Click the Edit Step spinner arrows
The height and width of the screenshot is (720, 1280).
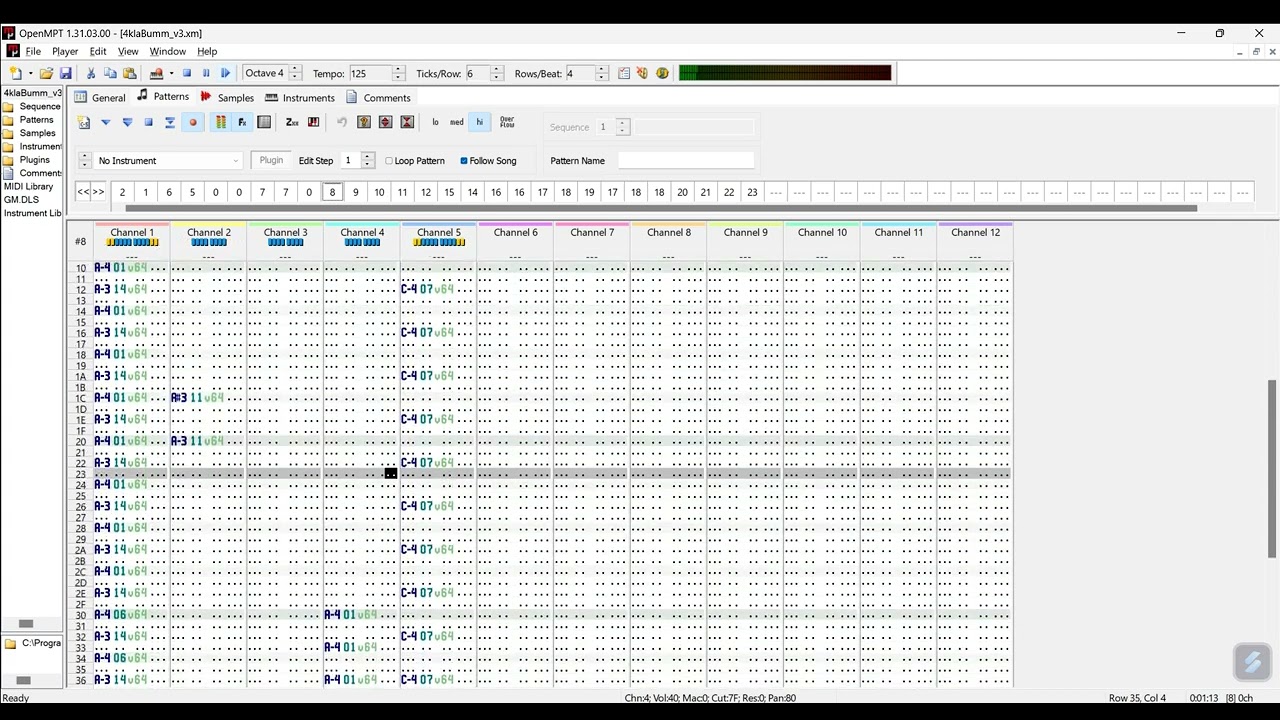click(368, 161)
